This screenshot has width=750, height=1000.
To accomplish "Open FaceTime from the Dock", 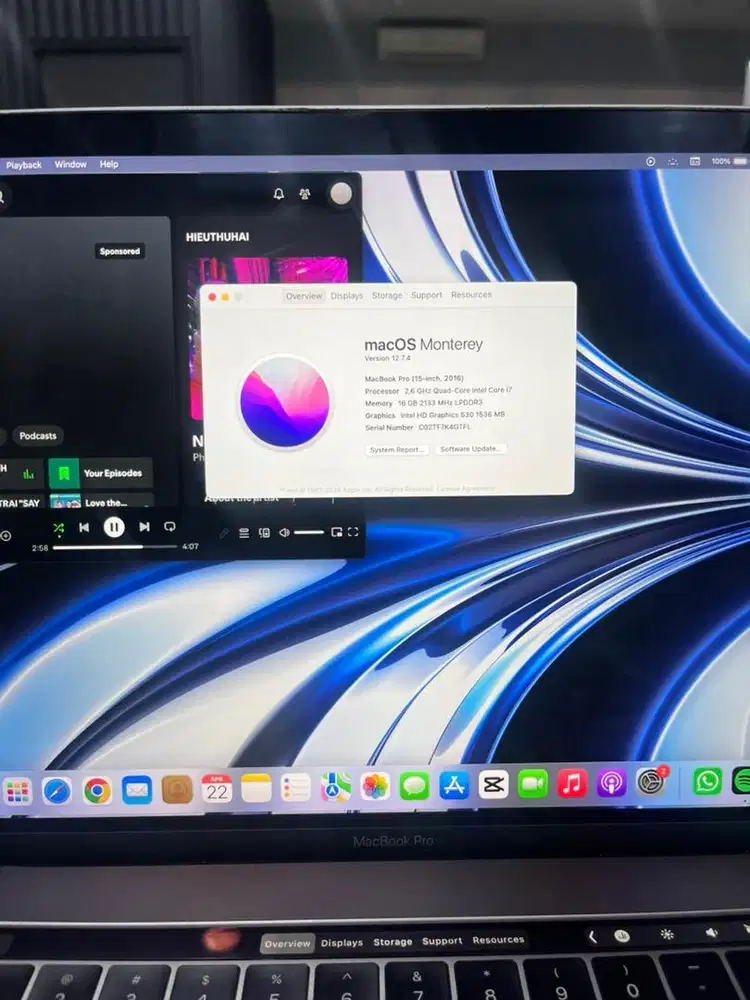I will pos(533,784).
